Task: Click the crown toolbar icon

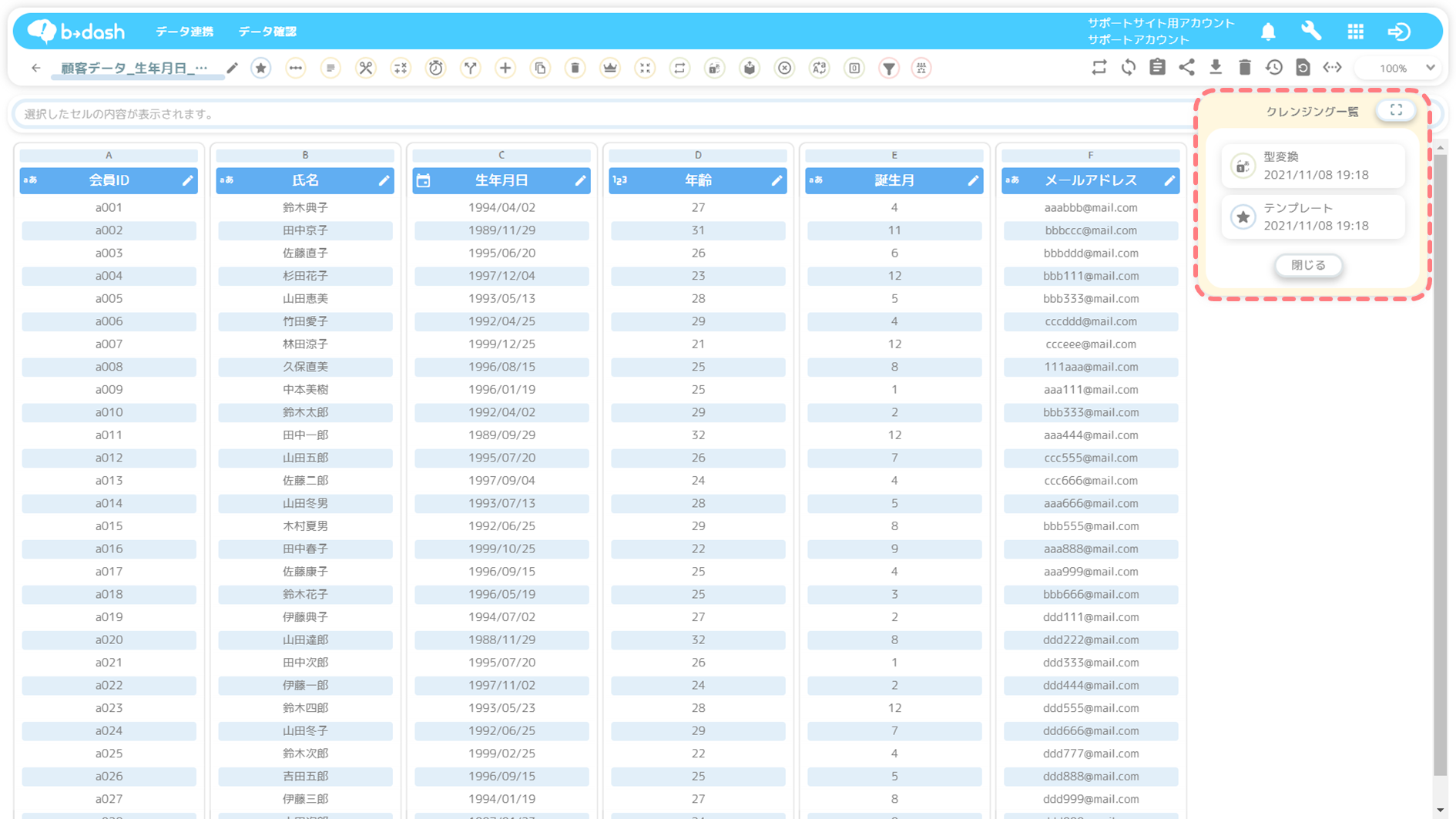Action: (x=610, y=68)
